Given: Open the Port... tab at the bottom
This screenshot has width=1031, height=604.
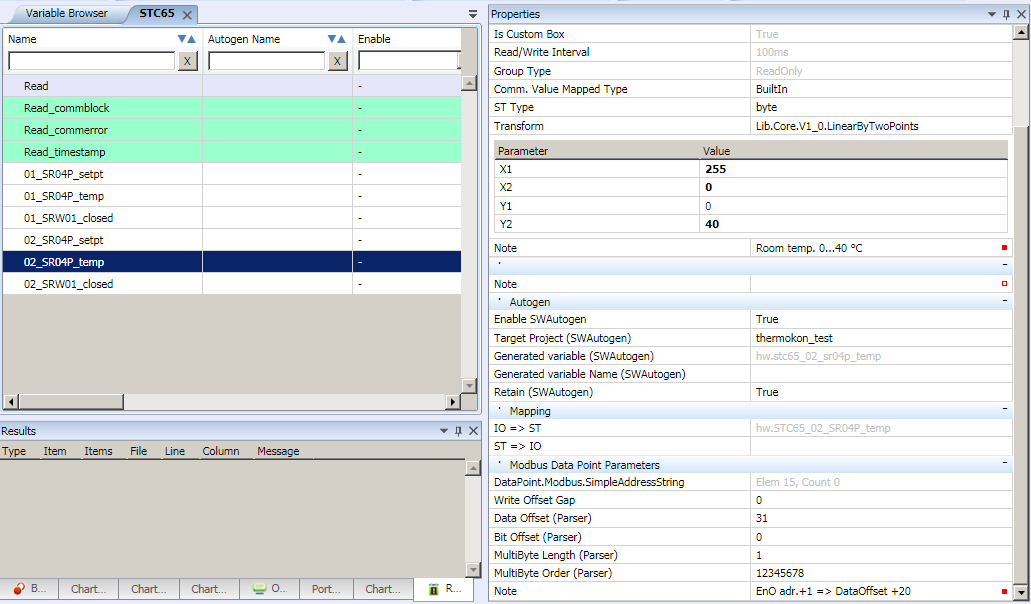Looking at the screenshot, I should [326, 589].
